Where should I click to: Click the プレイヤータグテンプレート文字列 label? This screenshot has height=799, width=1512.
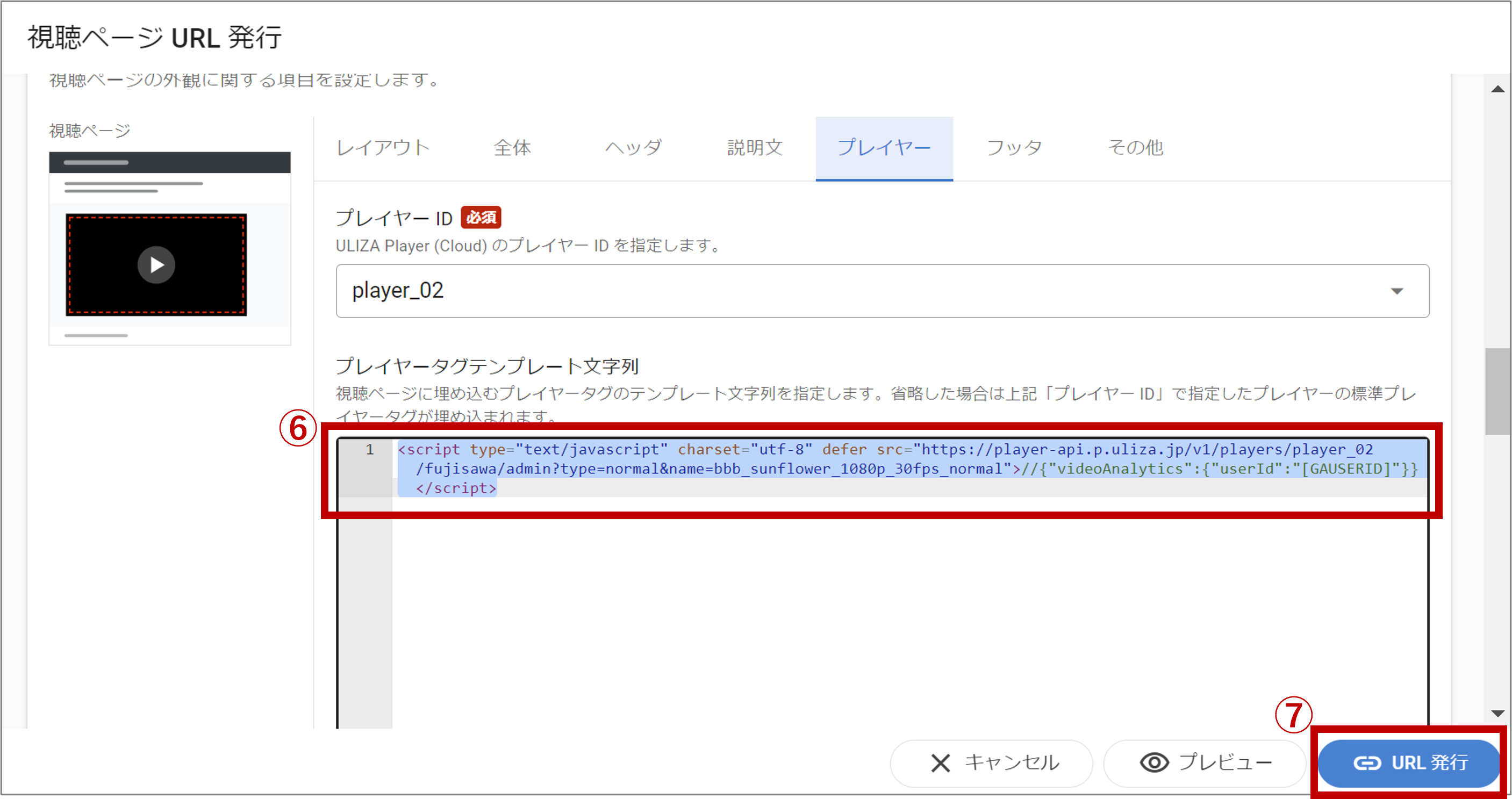487,366
